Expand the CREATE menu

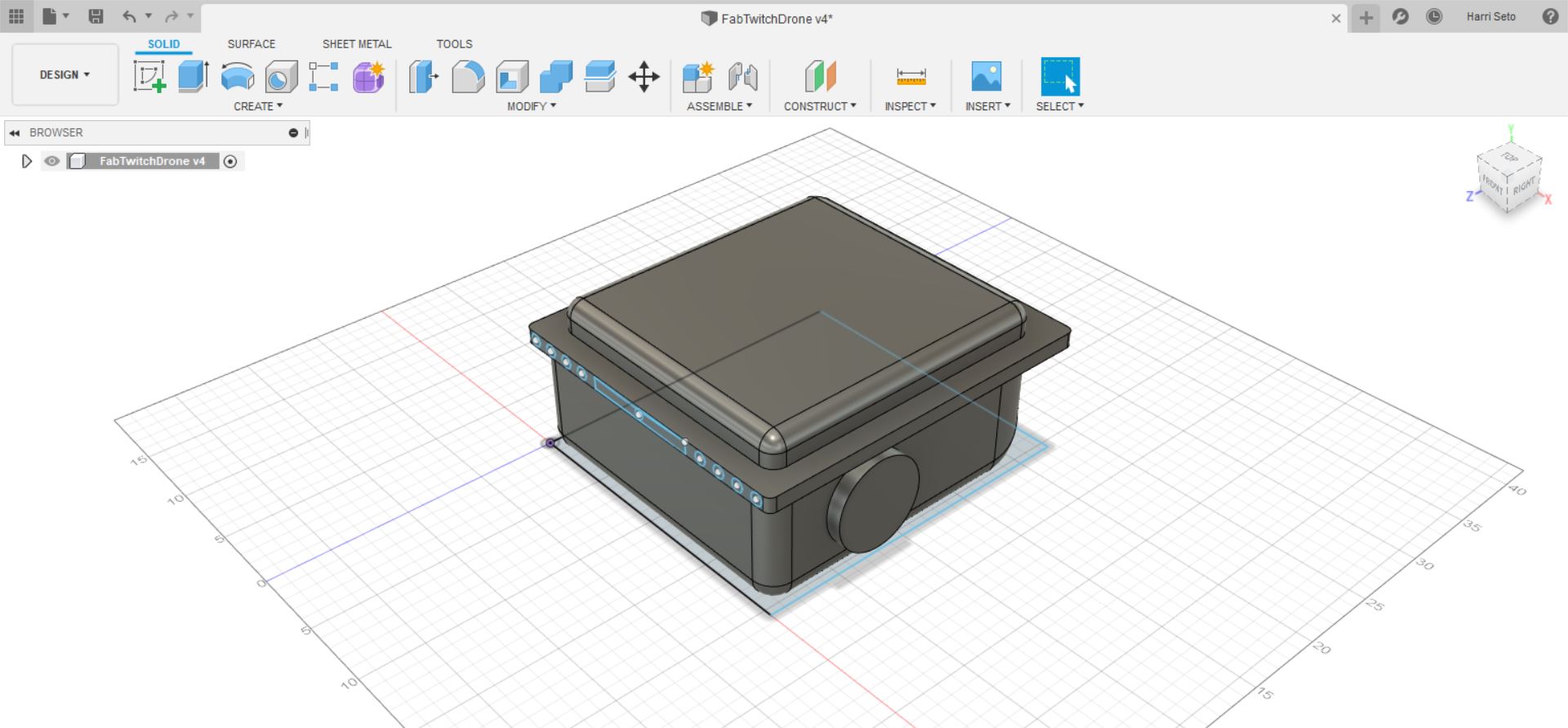tap(258, 106)
